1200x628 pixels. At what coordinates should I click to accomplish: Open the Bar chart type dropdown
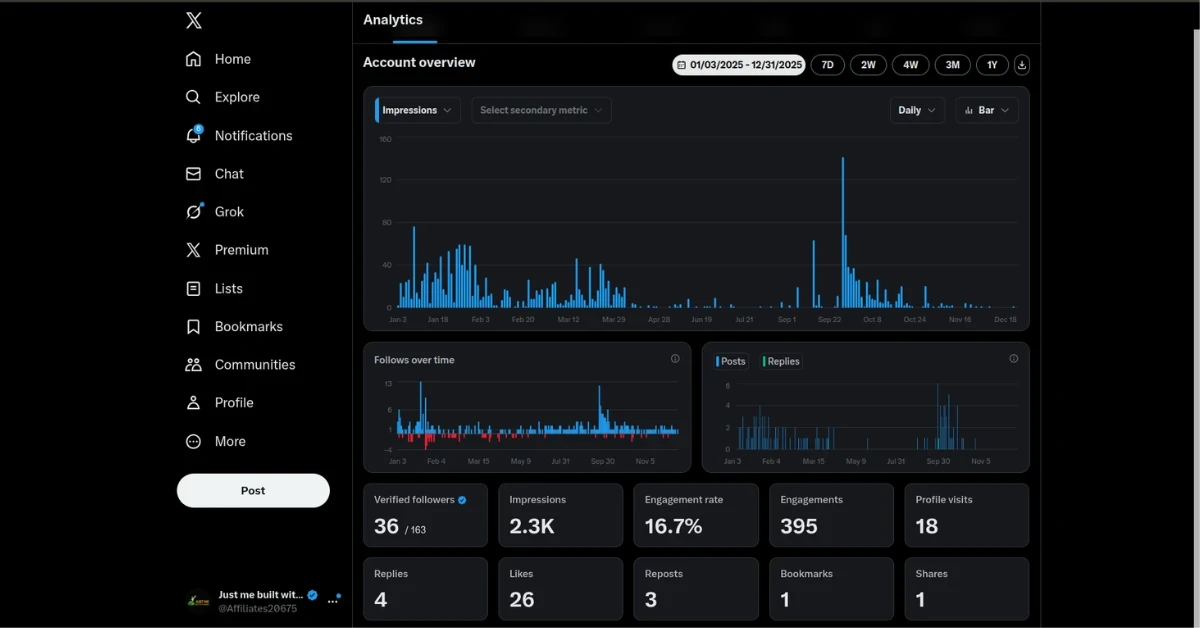tap(986, 110)
